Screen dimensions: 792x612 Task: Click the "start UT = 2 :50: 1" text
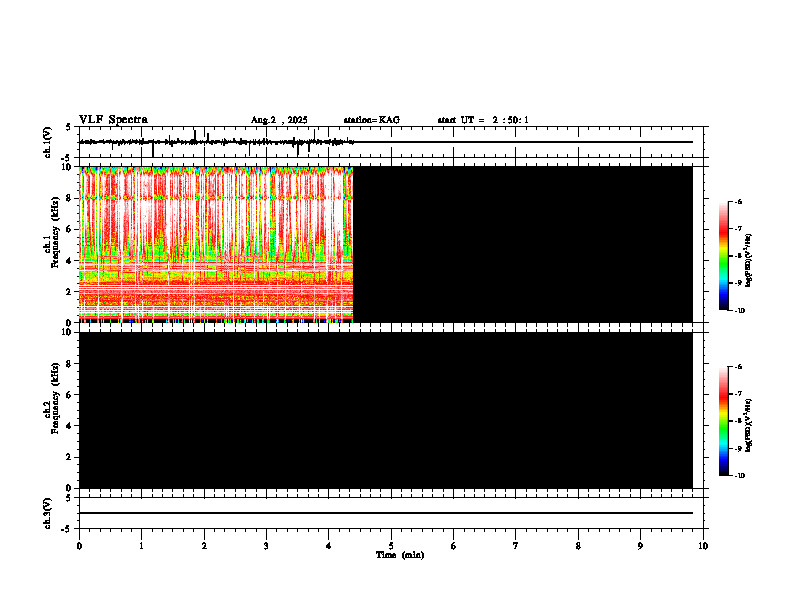coord(483,120)
